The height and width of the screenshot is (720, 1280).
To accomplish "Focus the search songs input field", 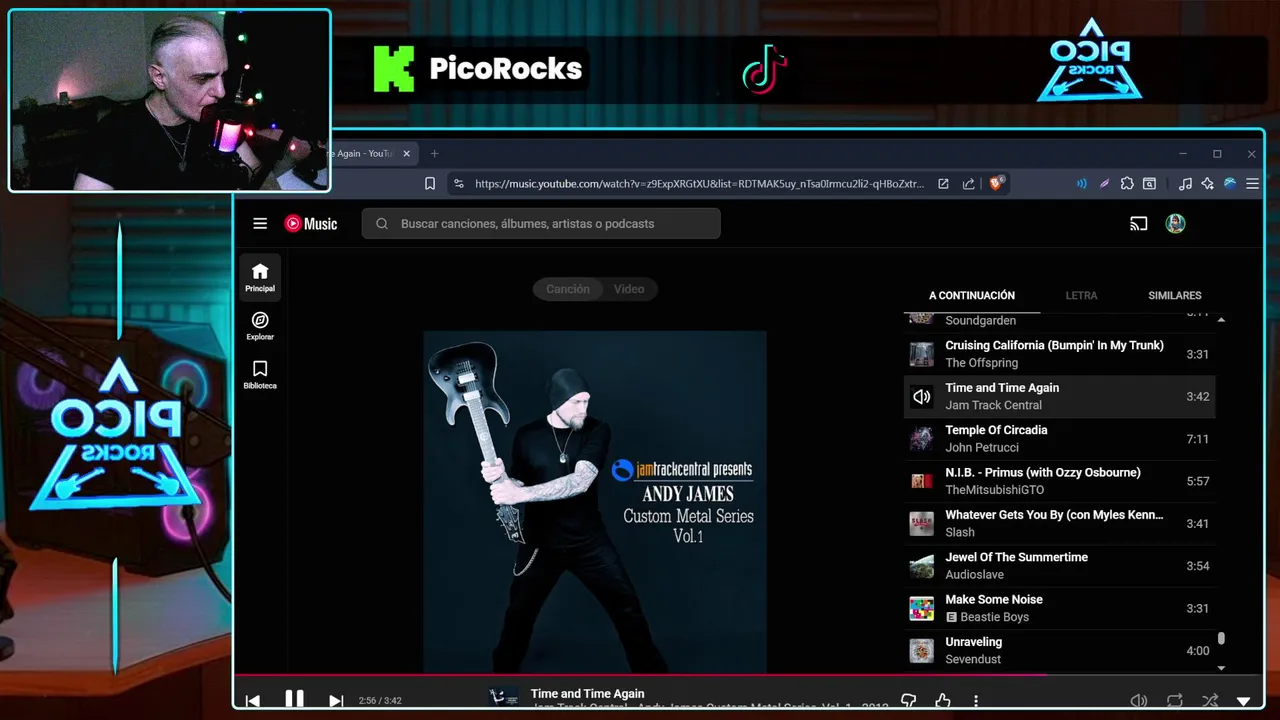I will 541,224.
